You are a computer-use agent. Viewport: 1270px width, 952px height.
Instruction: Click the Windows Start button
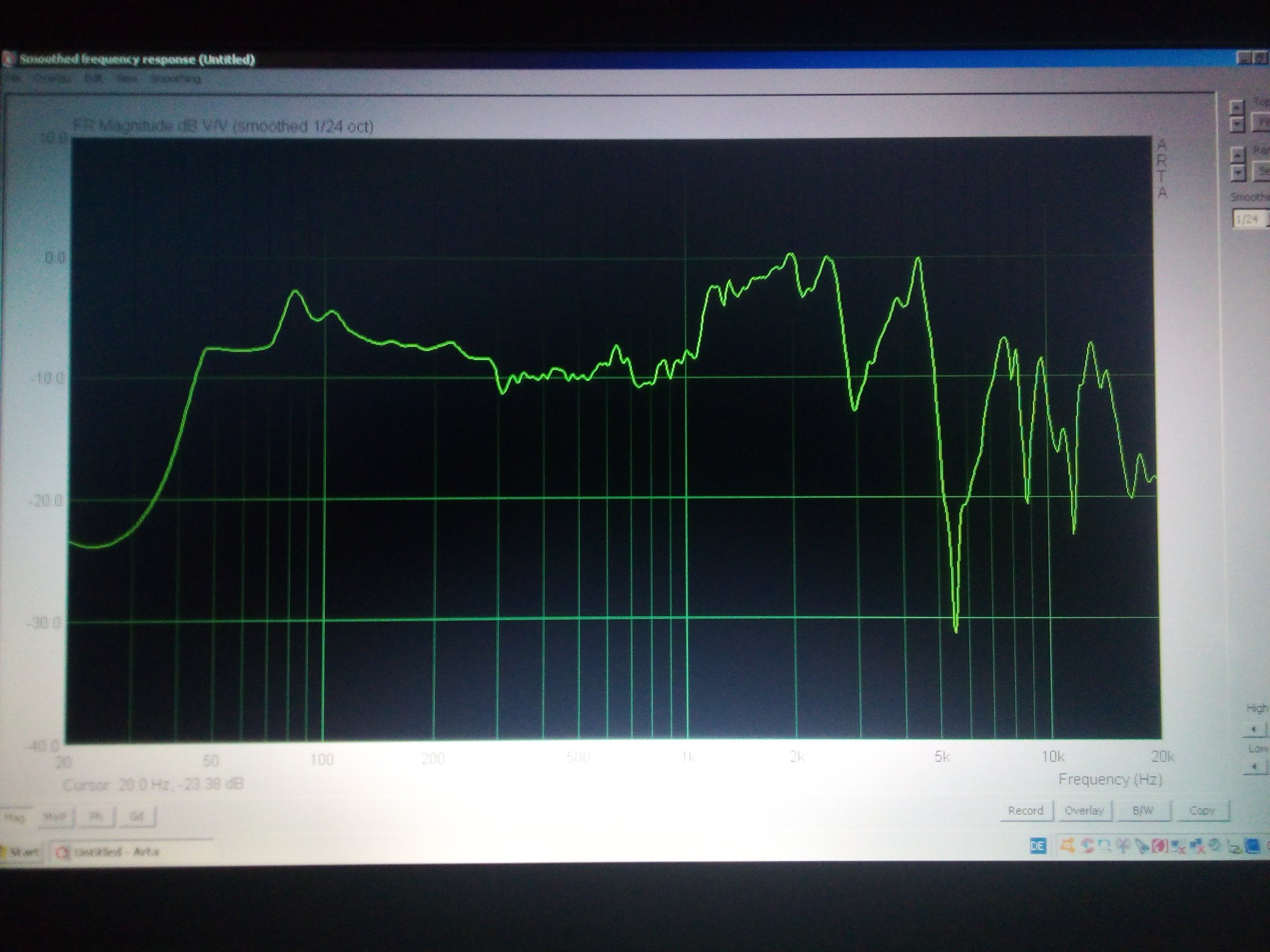tap(21, 852)
